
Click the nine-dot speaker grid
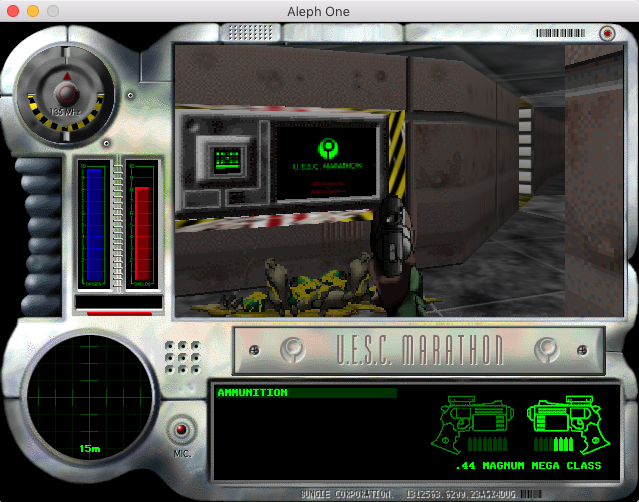click(x=183, y=357)
